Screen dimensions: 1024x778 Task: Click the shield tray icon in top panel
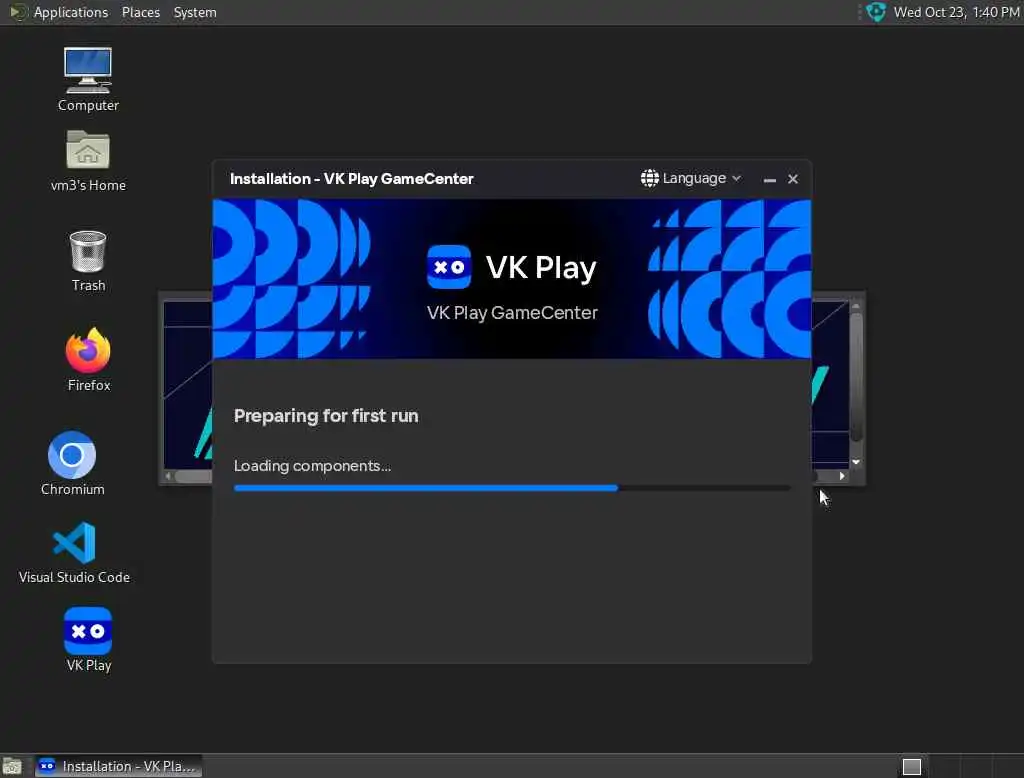pos(876,12)
